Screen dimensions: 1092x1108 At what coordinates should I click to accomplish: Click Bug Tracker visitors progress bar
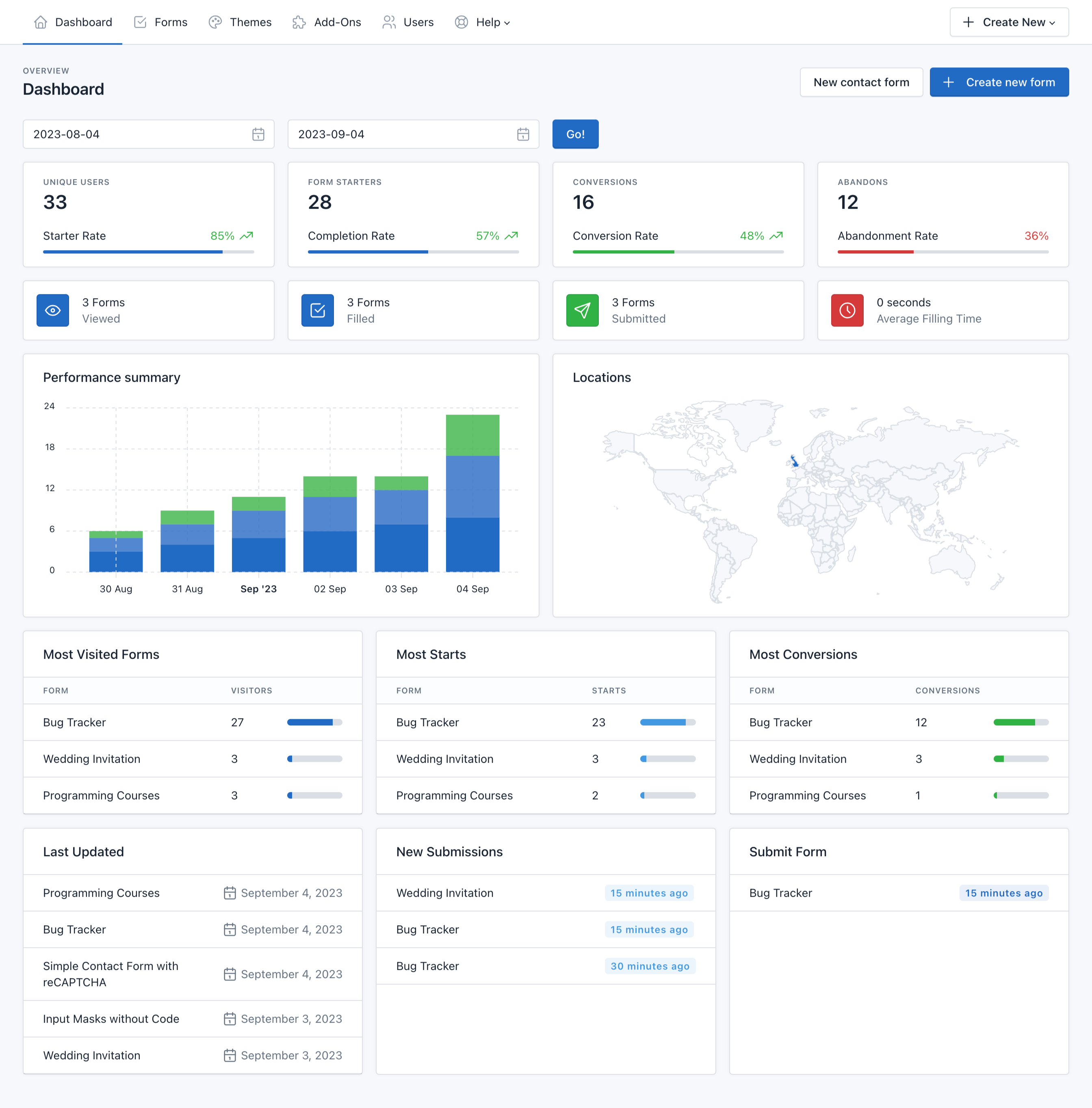314,722
